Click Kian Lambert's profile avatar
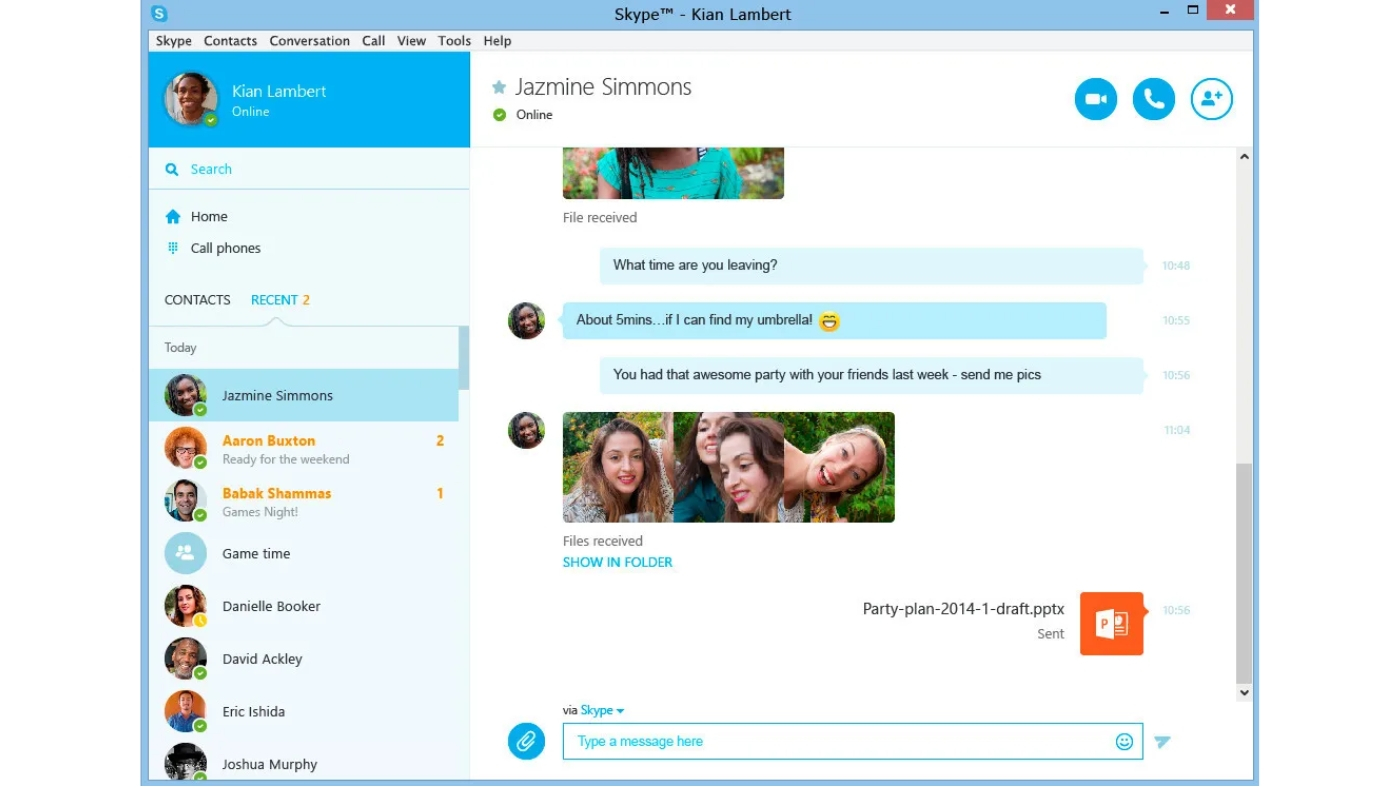Screen dimensions: 1400x788 pyautogui.click(x=191, y=99)
